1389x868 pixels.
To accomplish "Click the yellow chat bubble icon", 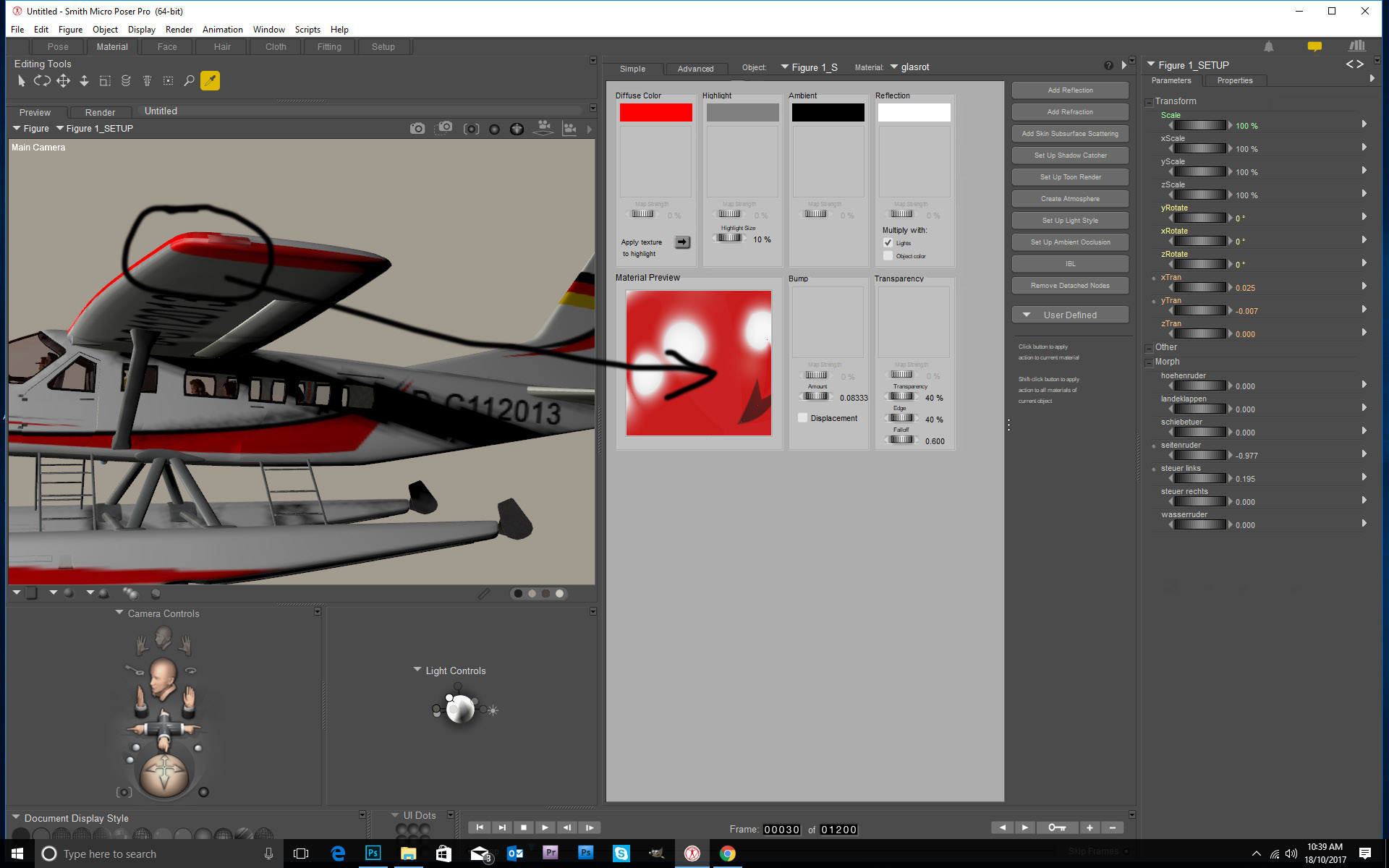I will click(1314, 47).
